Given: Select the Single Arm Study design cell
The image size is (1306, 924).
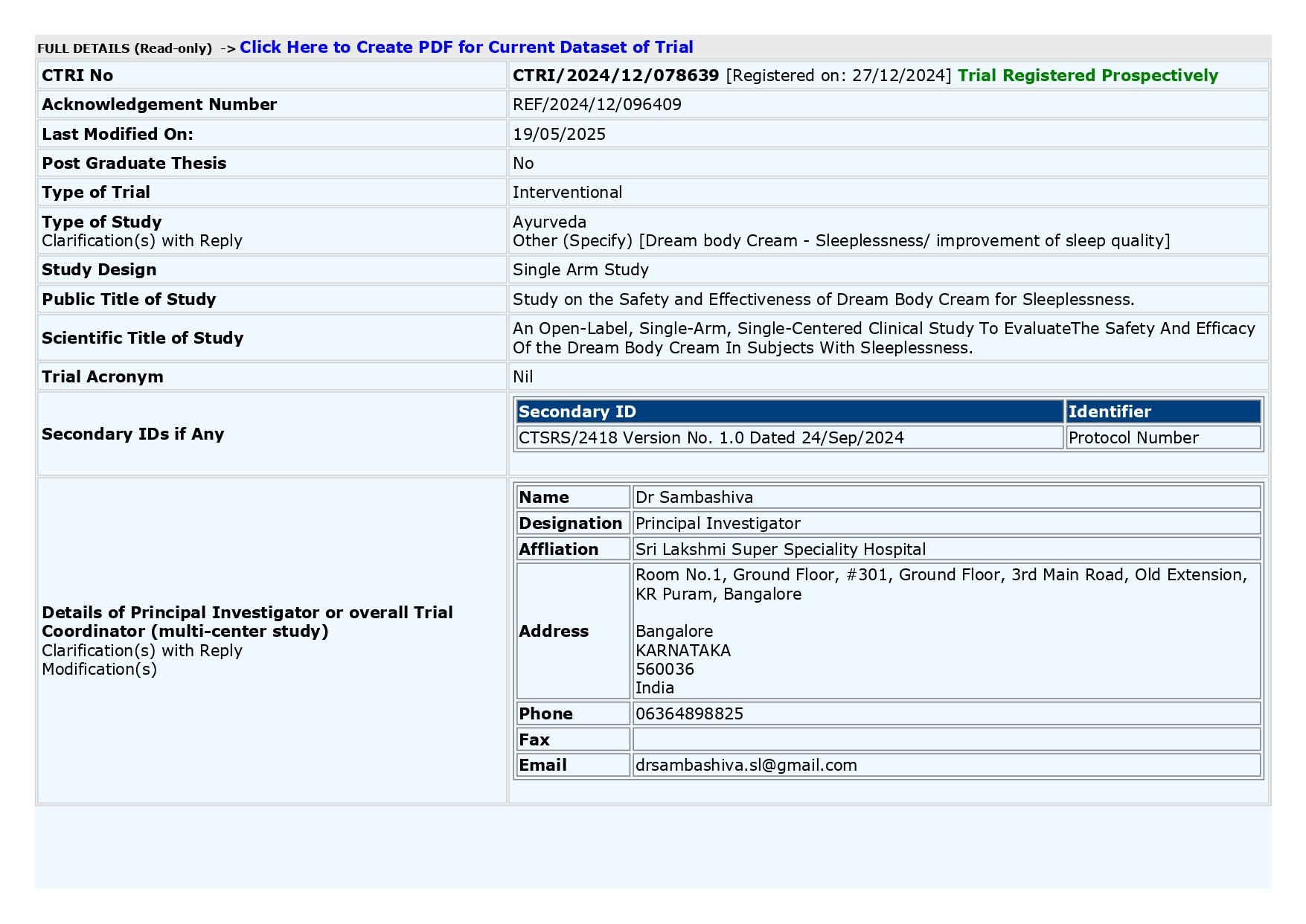Looking at the screenshot, I should (x=580, y=269).
